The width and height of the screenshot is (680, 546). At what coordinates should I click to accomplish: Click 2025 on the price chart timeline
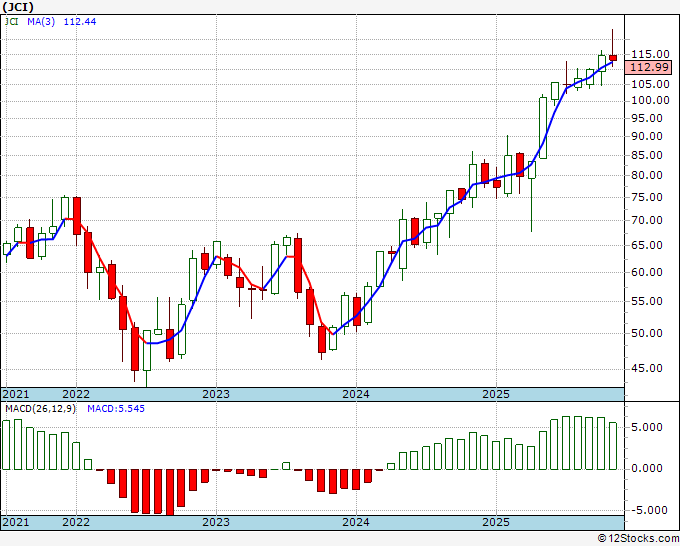496,395
